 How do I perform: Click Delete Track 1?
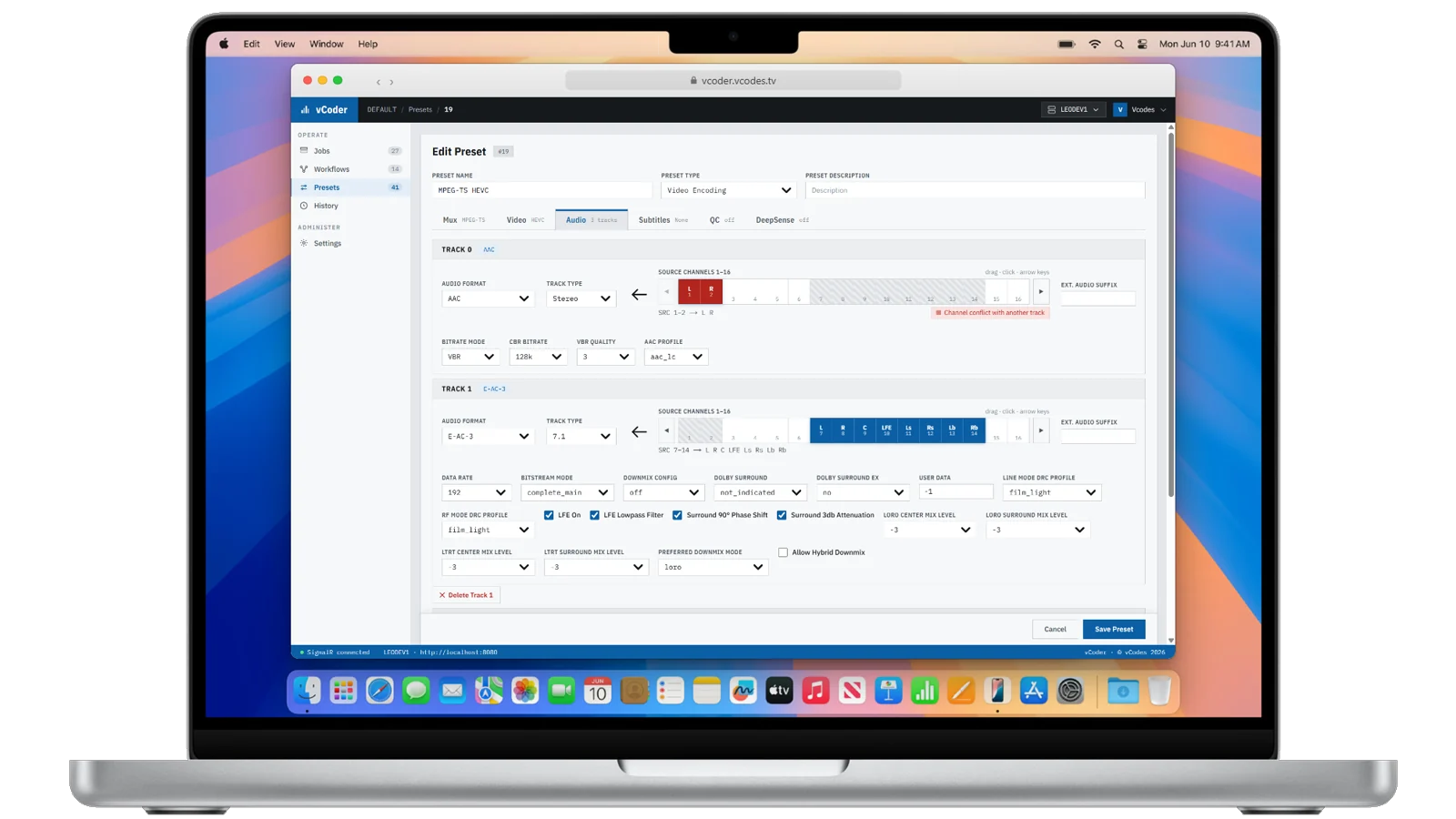[467, 595]
